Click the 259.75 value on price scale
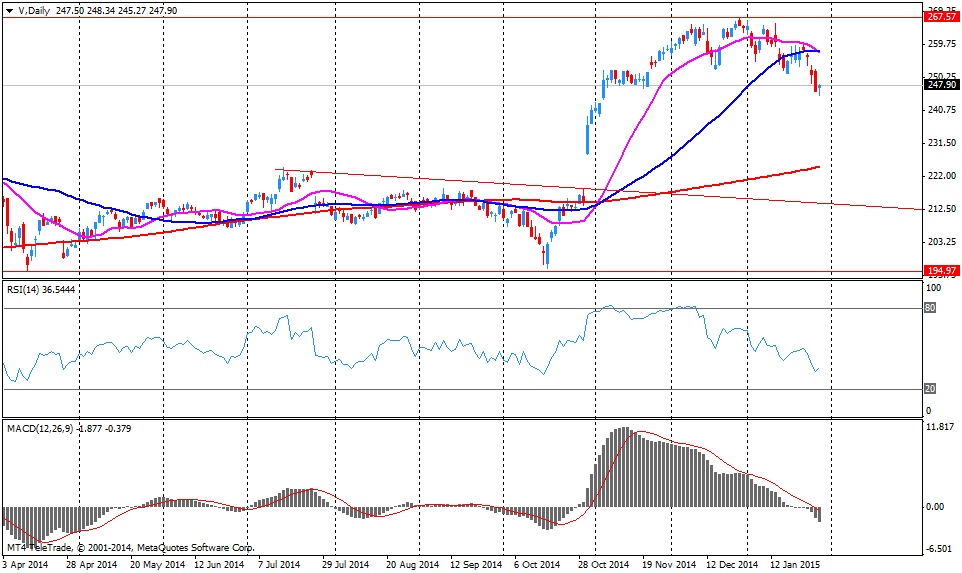Screen dimensions: 962x573 point(942,44)
